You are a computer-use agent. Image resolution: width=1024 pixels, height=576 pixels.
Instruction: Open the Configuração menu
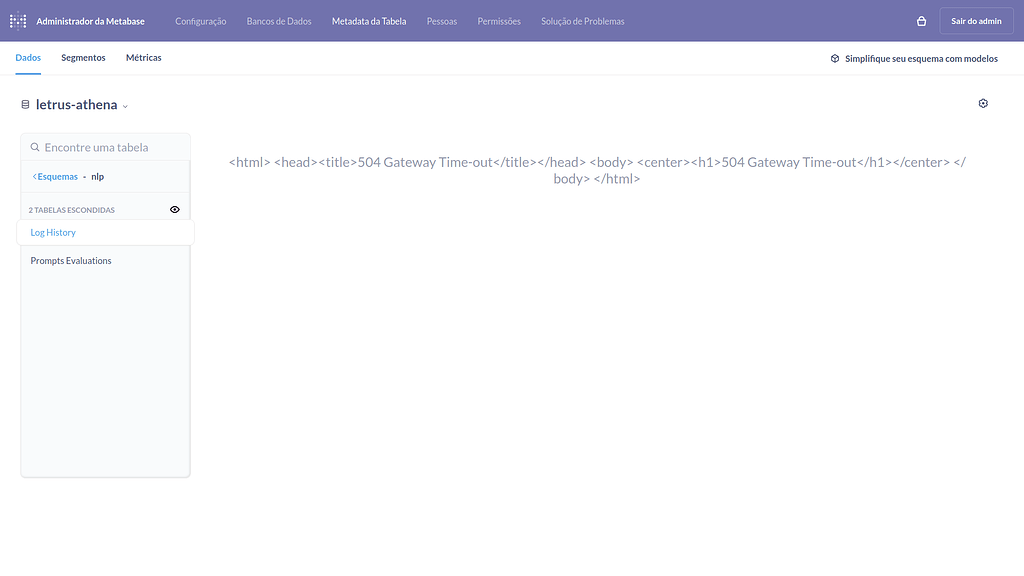[x=200, y=20]
